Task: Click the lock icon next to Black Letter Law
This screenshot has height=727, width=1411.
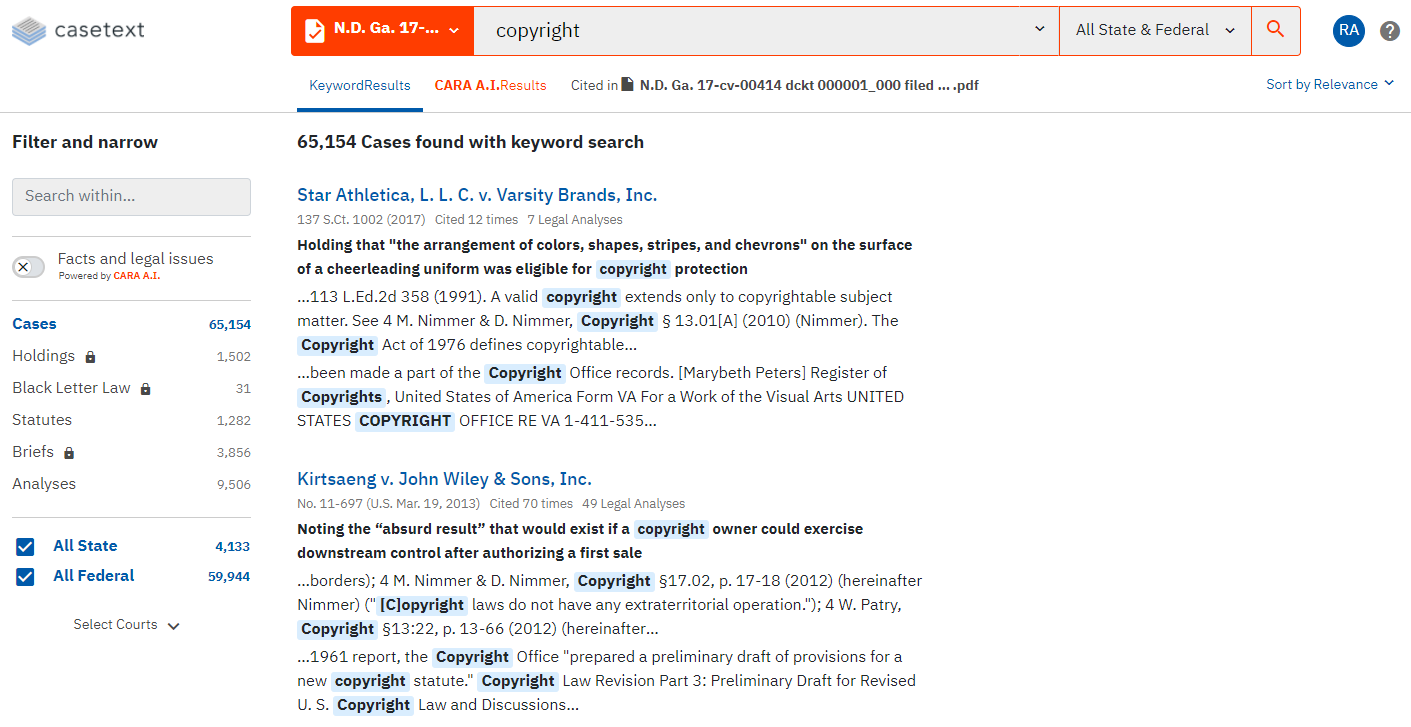Action: (x=145, y=389)
